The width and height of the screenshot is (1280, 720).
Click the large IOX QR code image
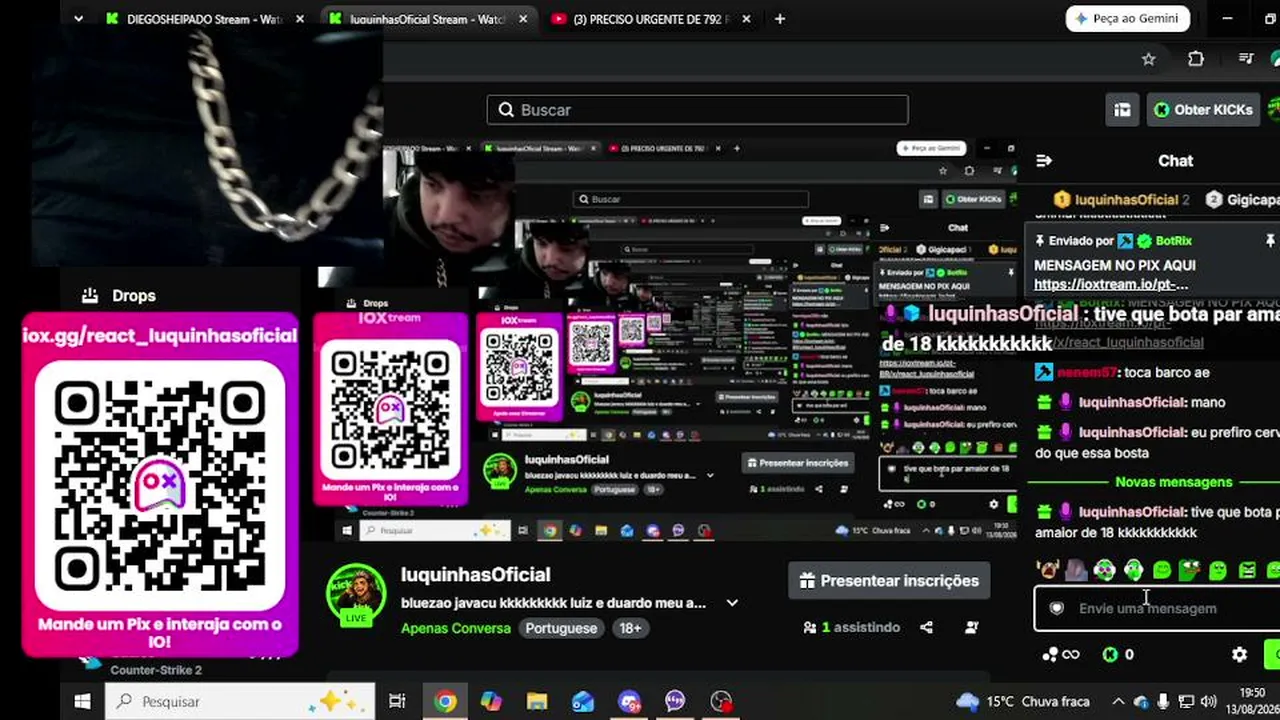[x=160, y=485]
